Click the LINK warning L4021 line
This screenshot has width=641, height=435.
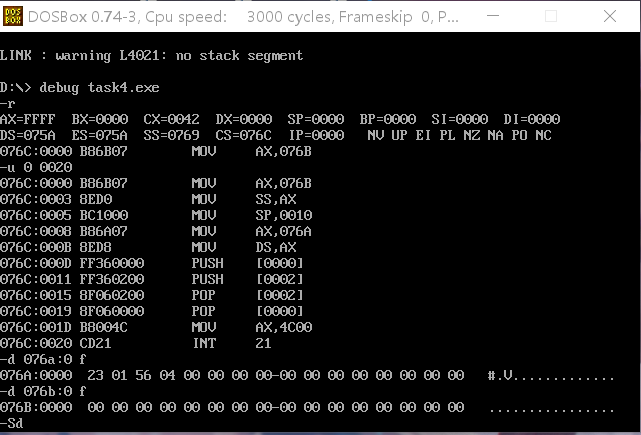click(151, 56)
